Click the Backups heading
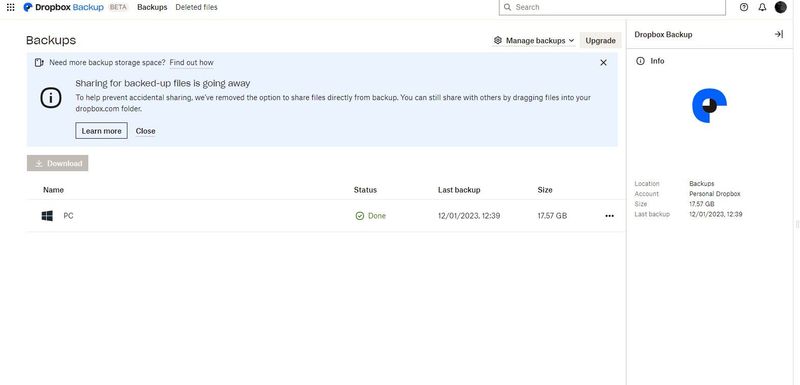 click(x=51, y=40)
